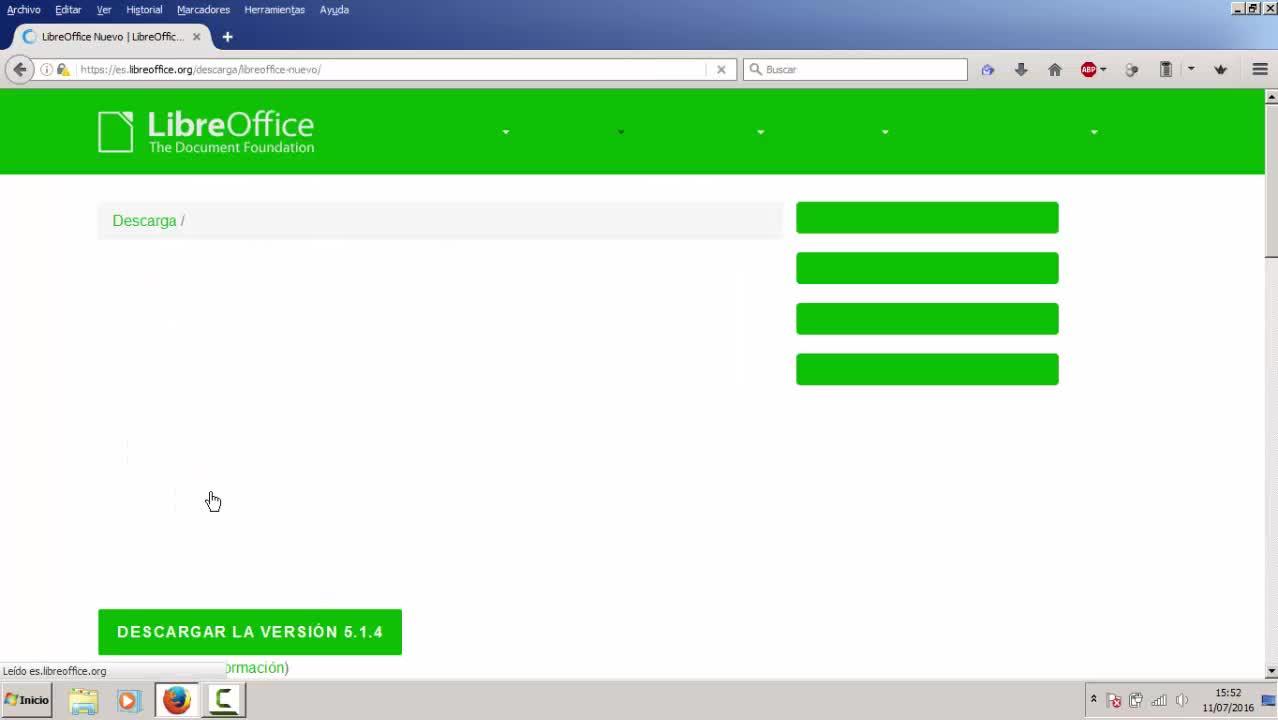This screenshot has width=1278, height=720.
Task: Expand the fourth header navigation dropdown arrow
Action: (x=885, y=132)
